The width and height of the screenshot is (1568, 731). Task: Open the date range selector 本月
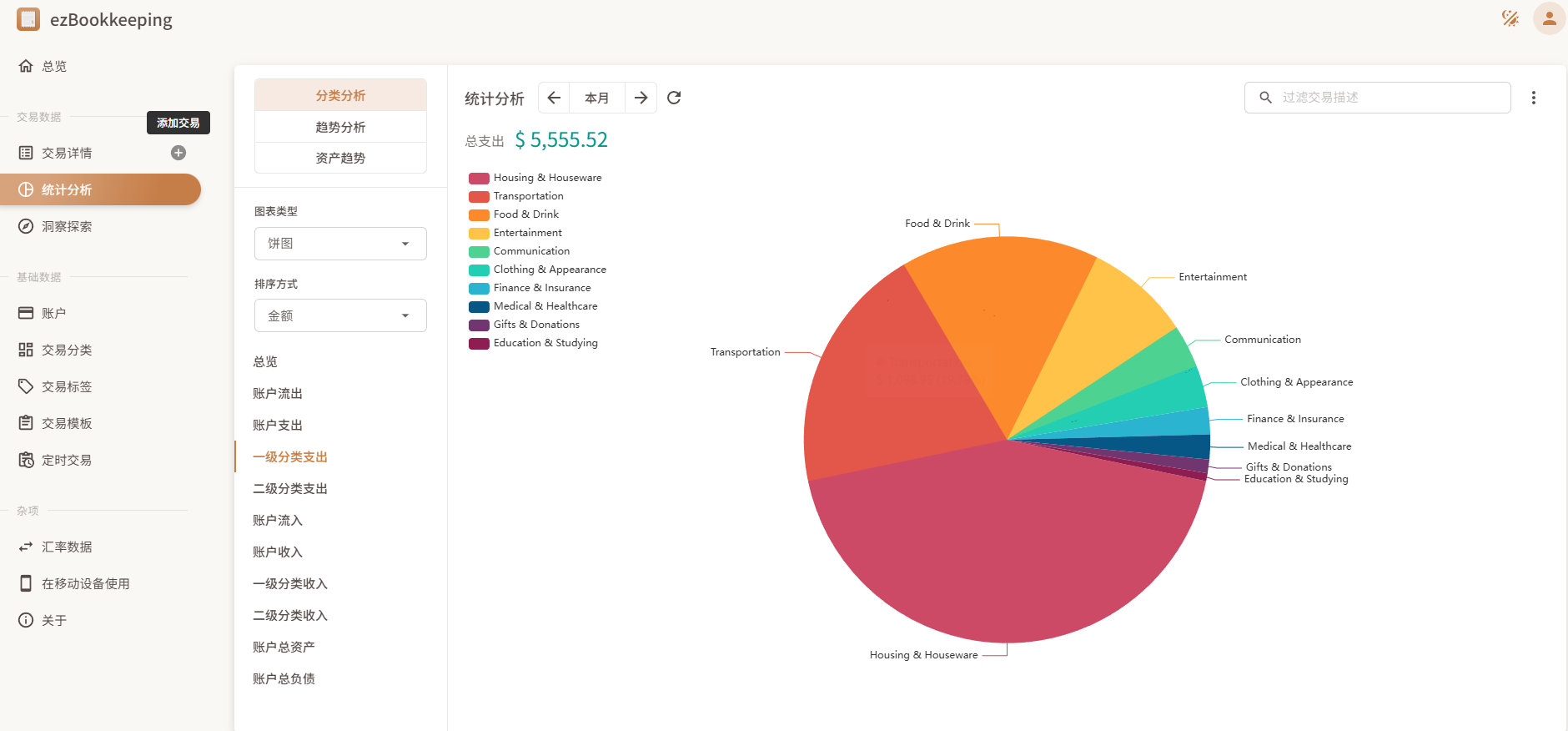596,98
